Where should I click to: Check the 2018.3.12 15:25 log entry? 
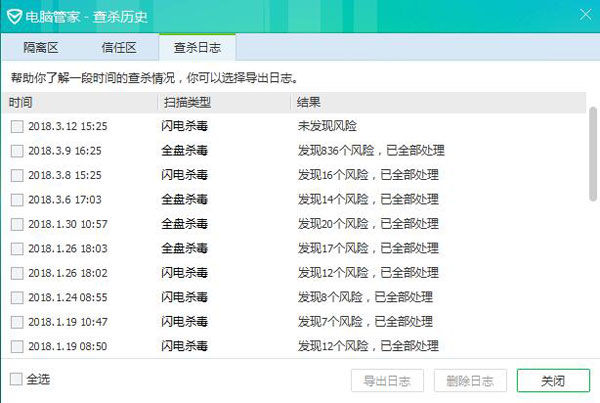[16, 127]
